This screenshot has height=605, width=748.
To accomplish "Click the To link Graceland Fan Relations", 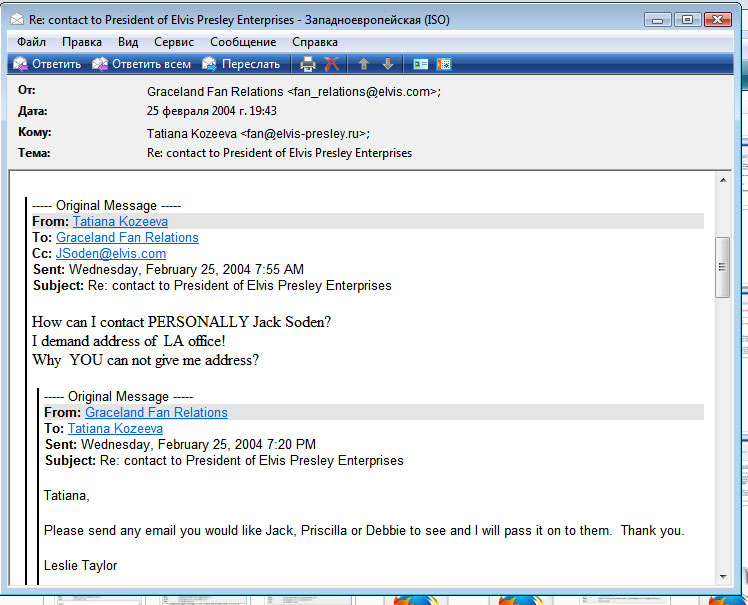I will 127,238.
